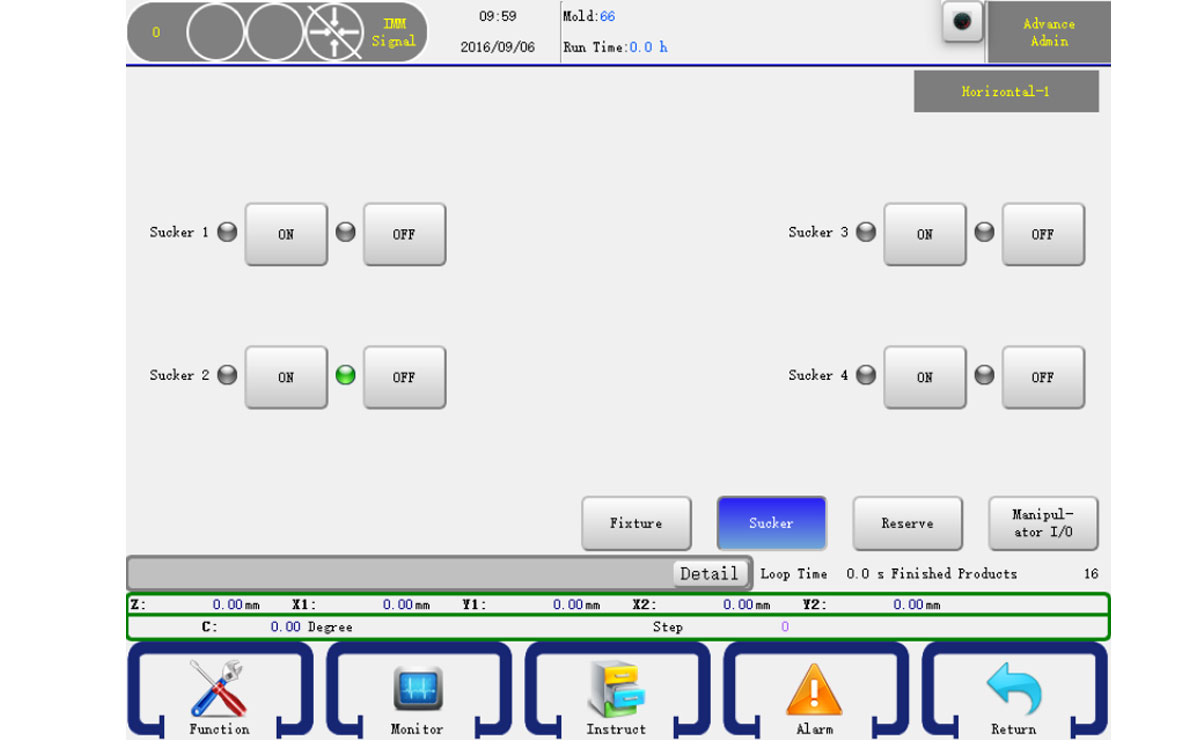Expand the Detail message panel

pos(709,573)
